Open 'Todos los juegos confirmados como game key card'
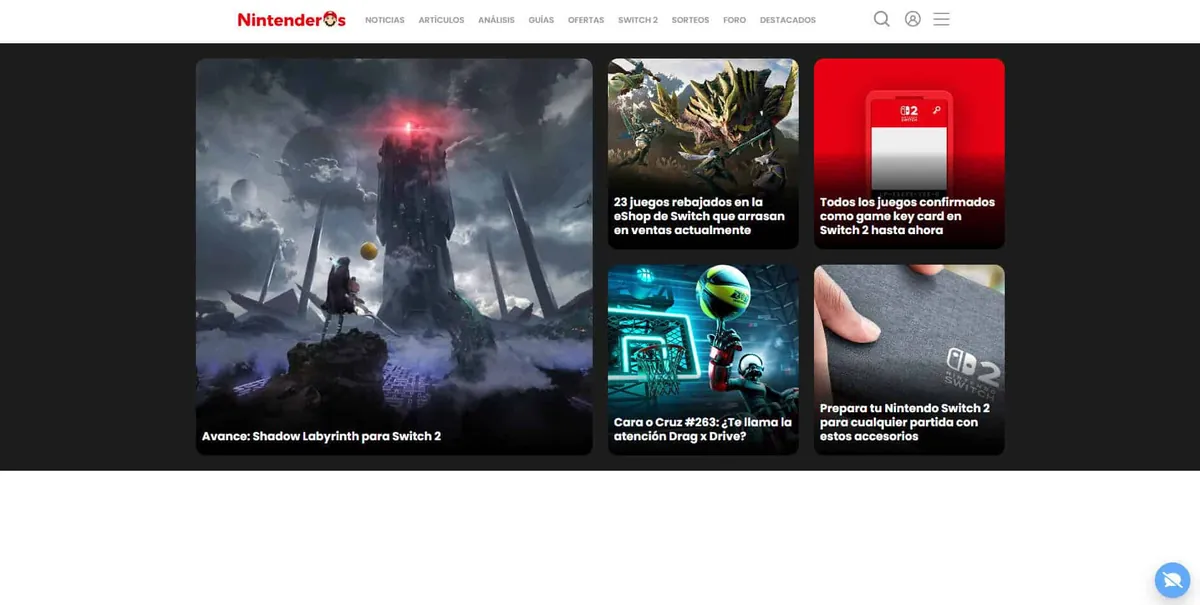Image resolution: width=1200 pixels, height=605 pixels. coord(907,216)
